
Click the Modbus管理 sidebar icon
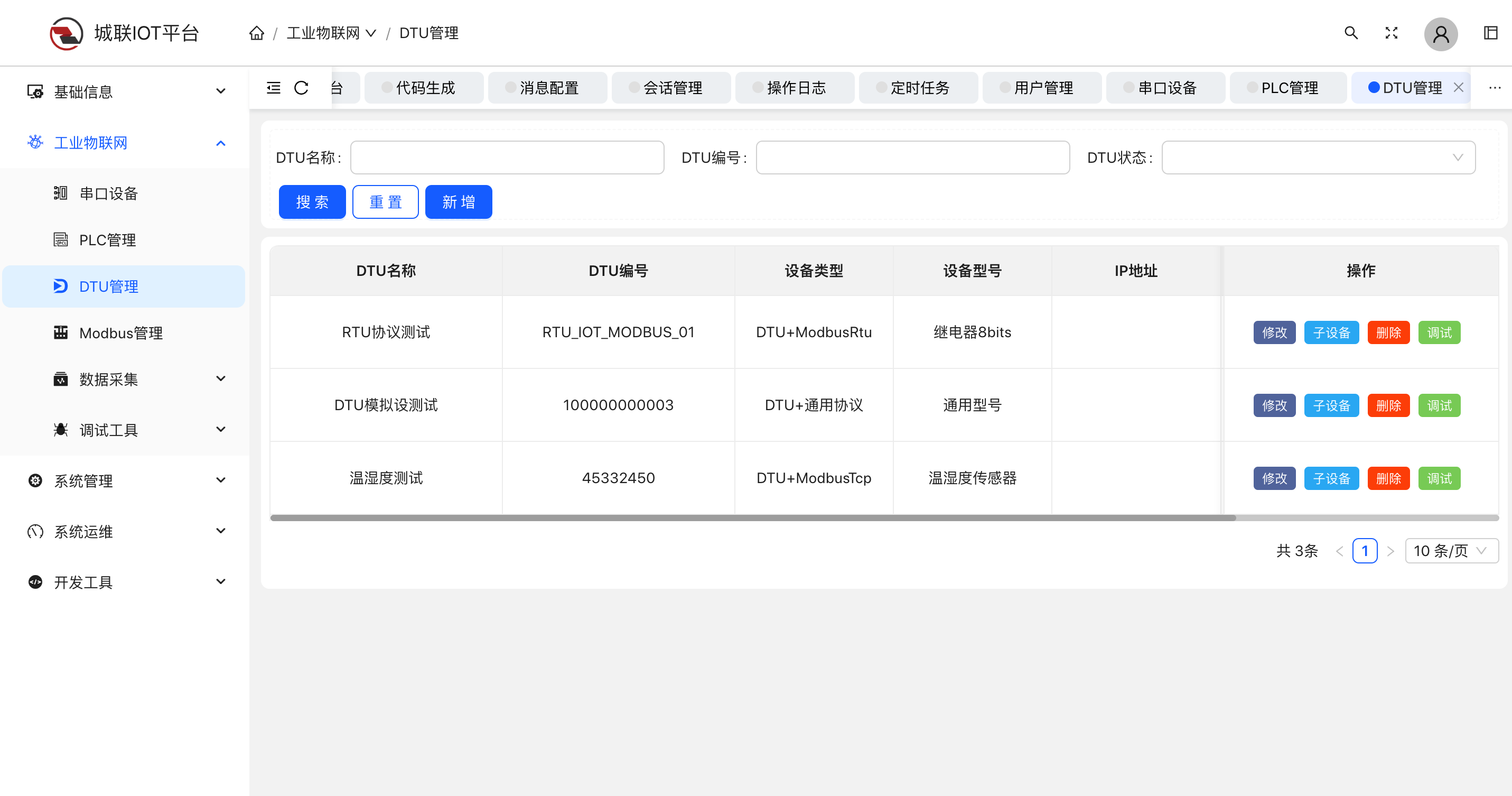click(x=60, y=332)
